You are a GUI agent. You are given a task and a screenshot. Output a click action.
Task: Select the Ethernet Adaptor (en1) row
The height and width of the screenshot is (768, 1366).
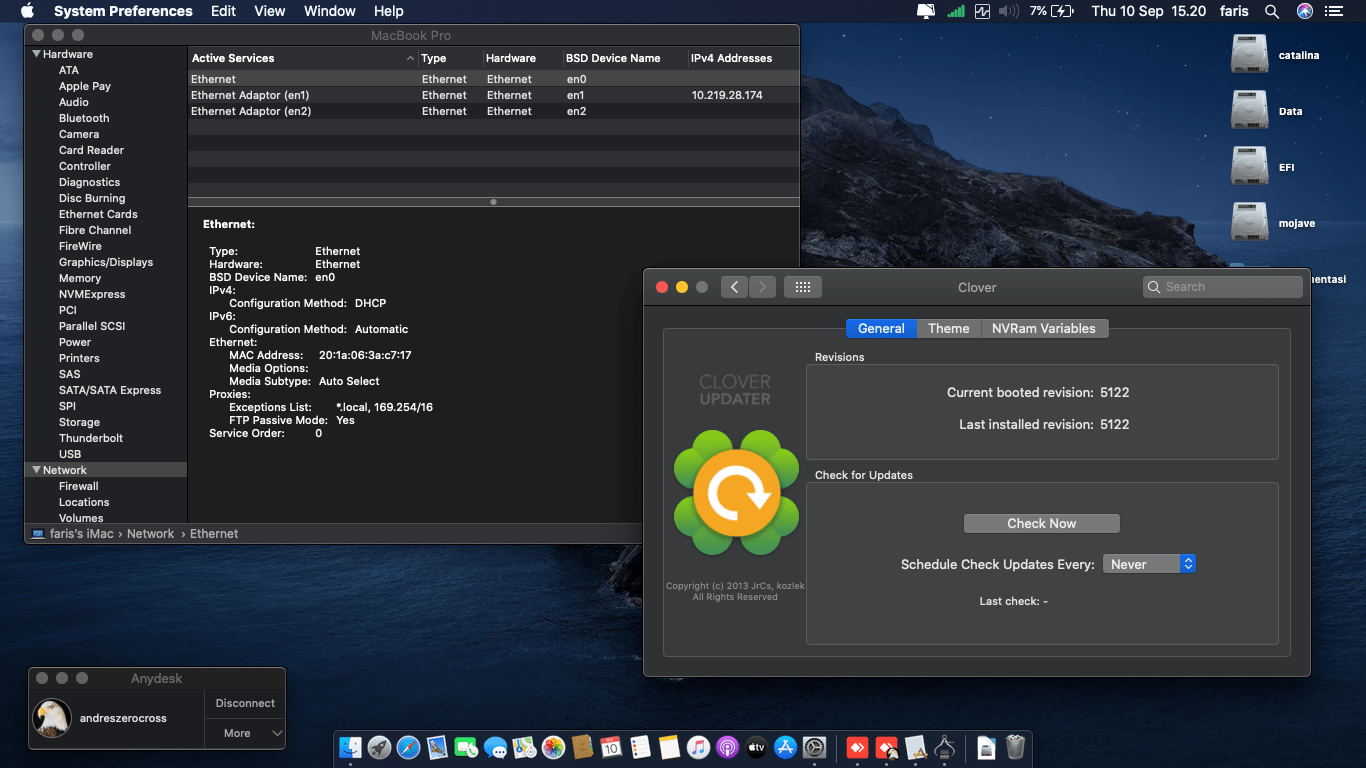[494, 95]
